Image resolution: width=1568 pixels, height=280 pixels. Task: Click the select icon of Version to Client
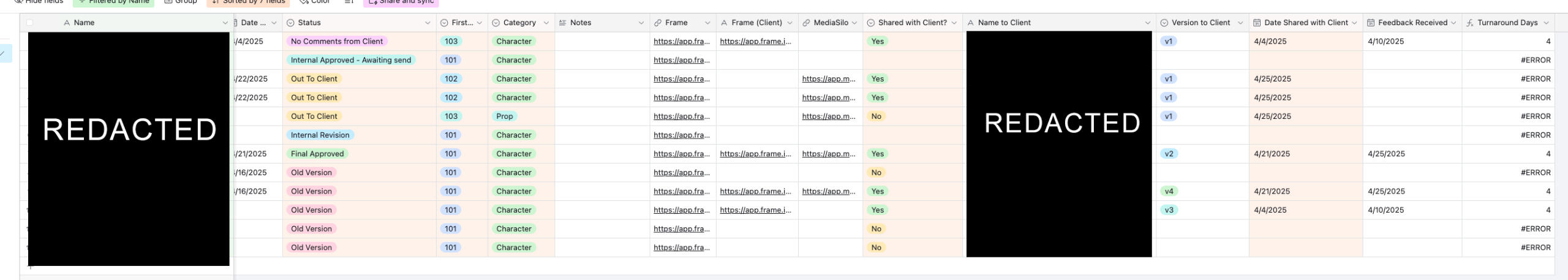(x=1164, y=23)
